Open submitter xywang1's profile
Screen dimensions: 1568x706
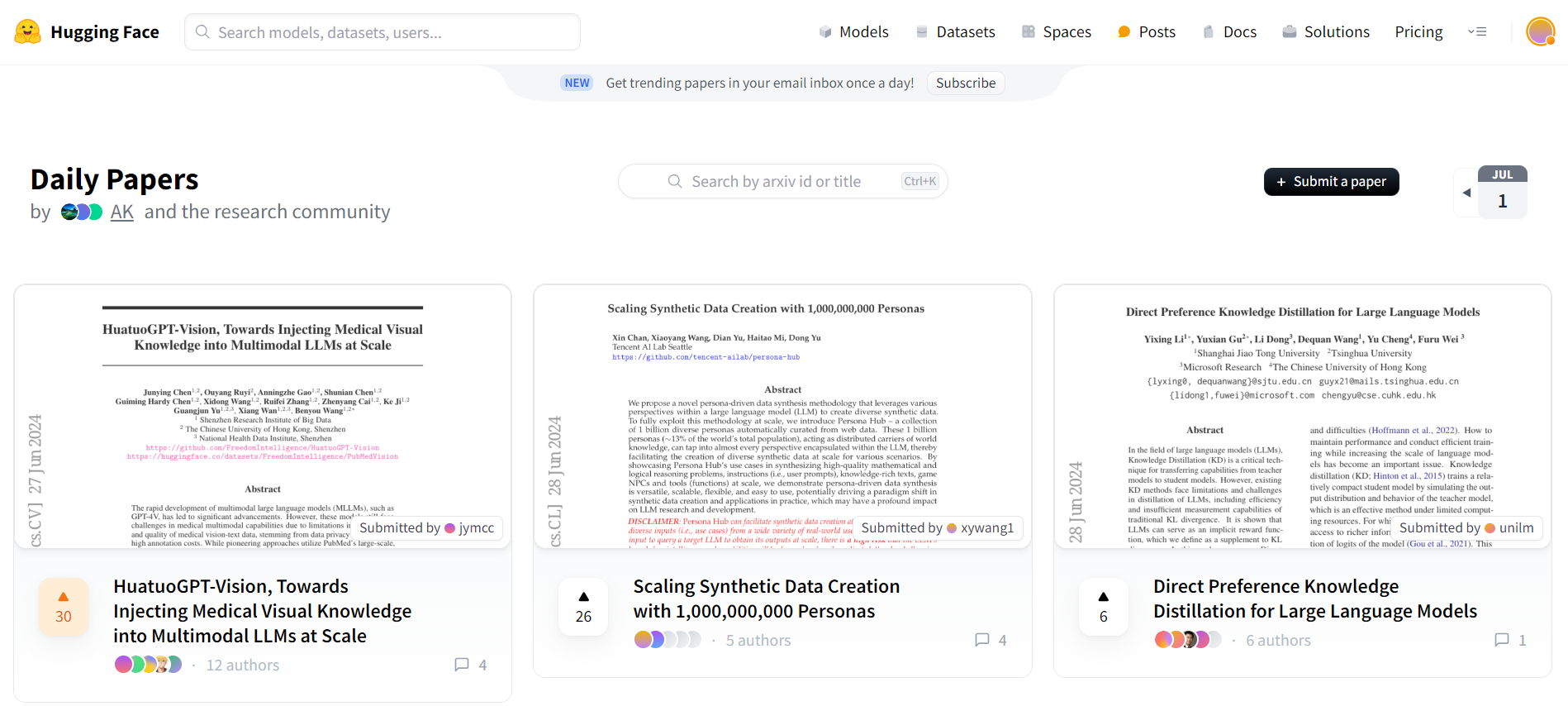click(x=980, y=527)
